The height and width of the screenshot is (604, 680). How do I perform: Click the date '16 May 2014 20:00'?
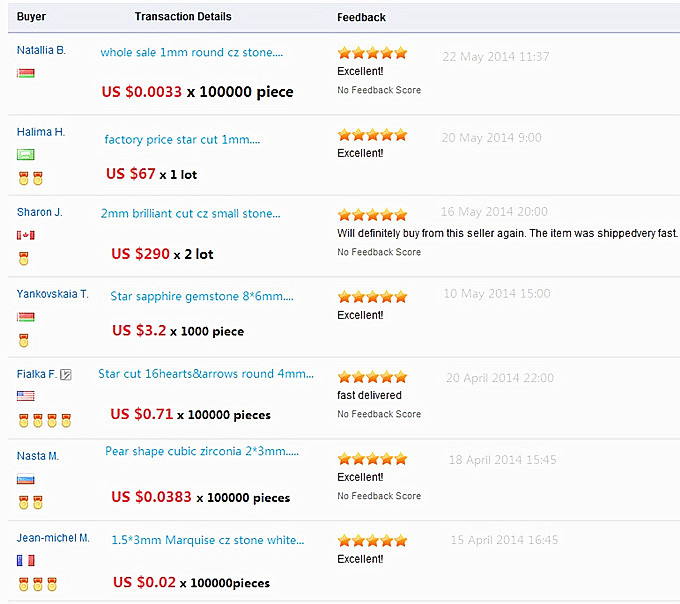(x=494, y=212)
